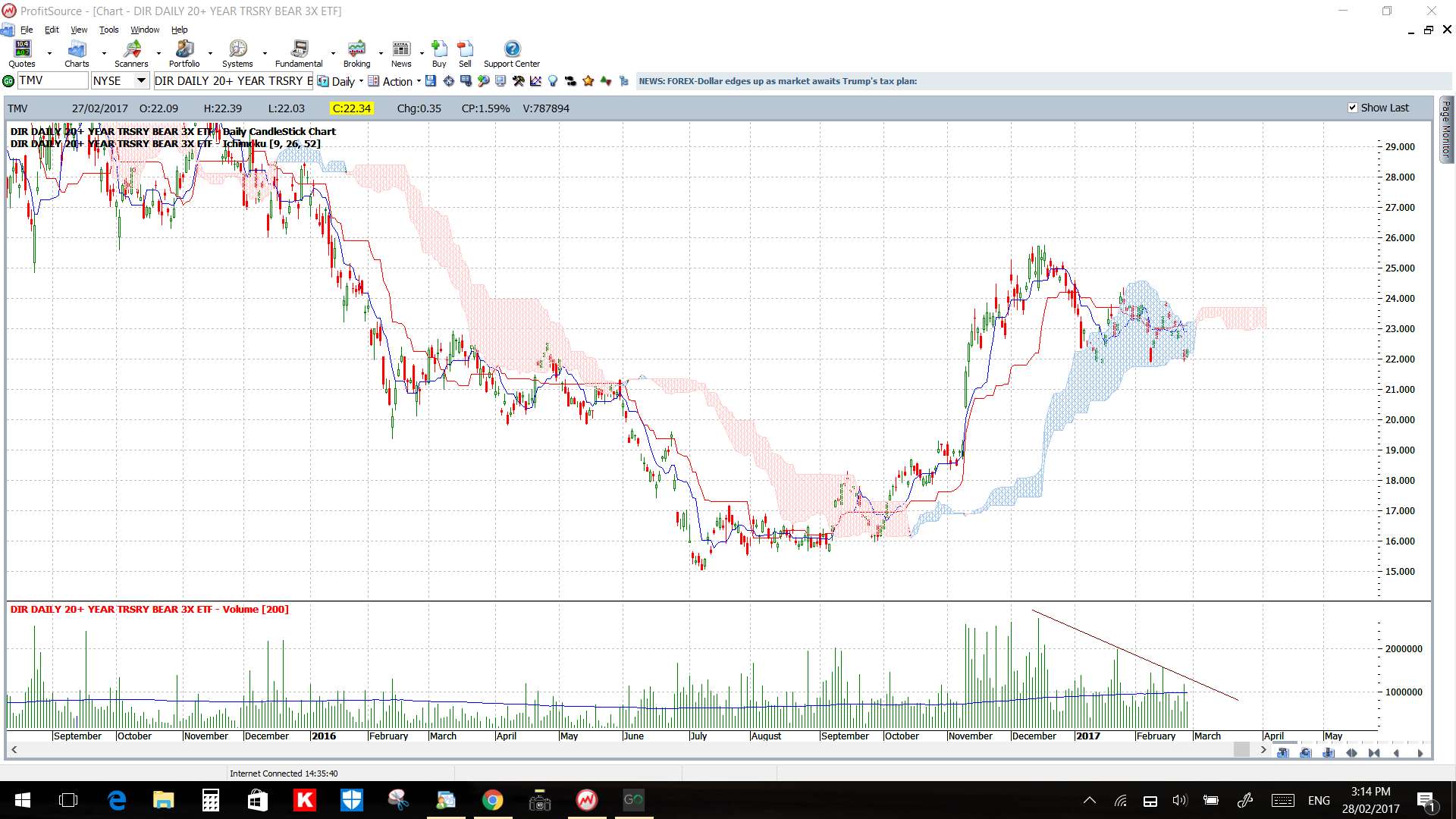
Task: Click the Internet Connected status text
Action: coord(284,773)
